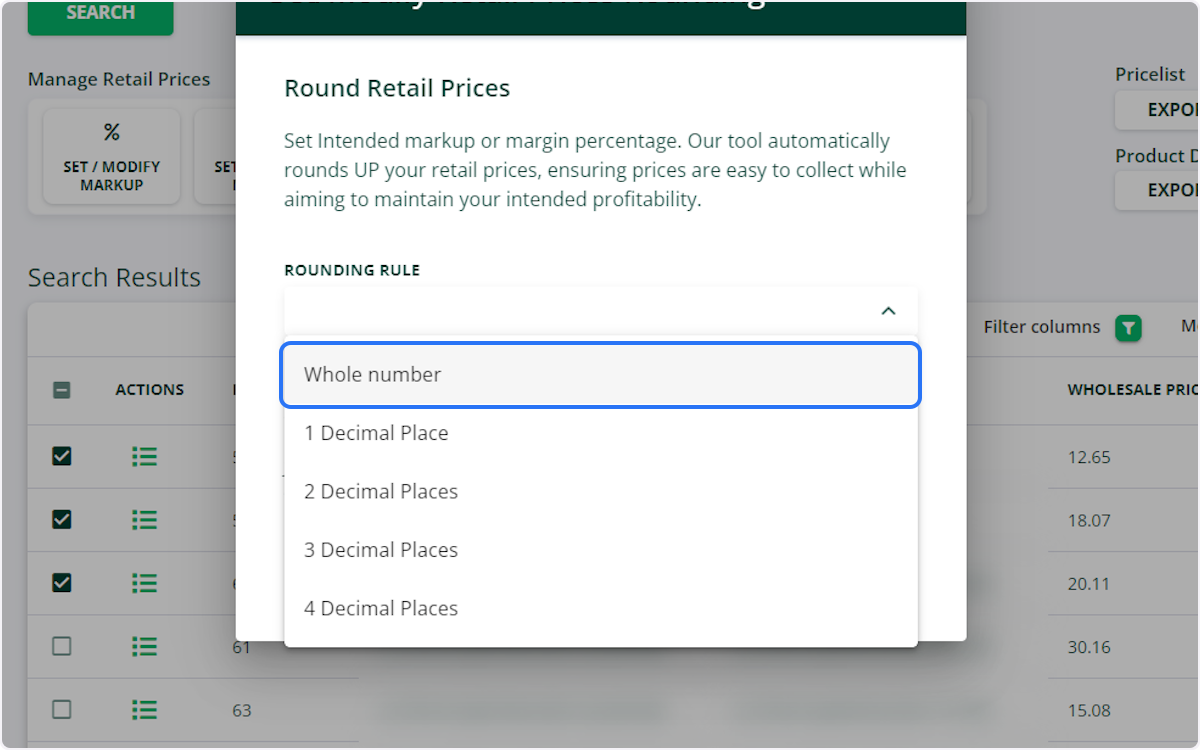This screenshot has height=750, width=1200.
Task: Choose 1 Decimal Place option
Action: click(600, 433)
